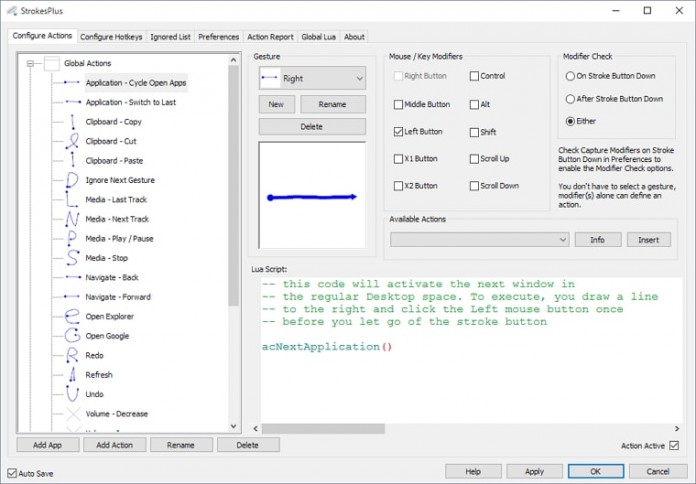Click the Clipboard Paste gesture icon

tap(72, 160)
